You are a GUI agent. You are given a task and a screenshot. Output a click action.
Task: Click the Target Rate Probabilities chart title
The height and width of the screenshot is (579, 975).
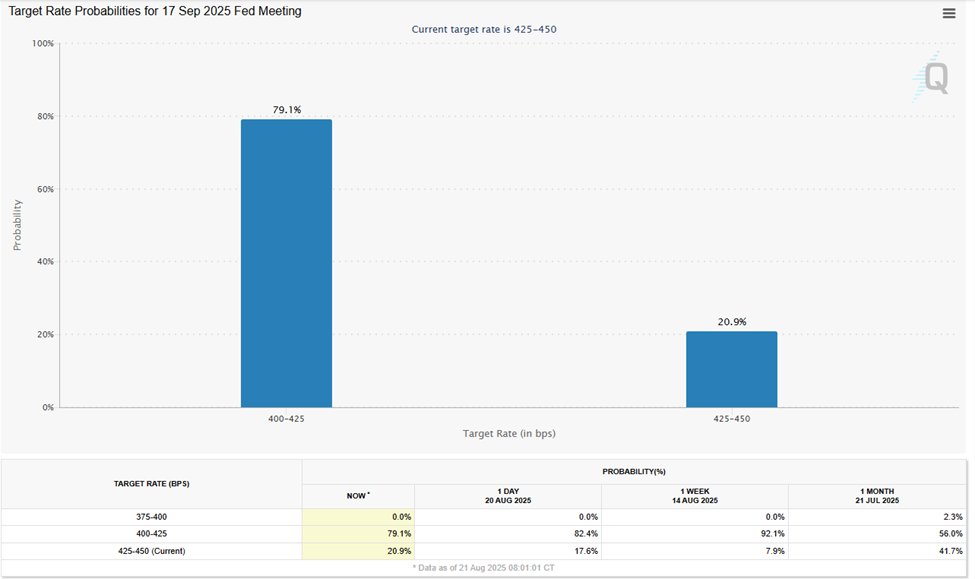tap(152, 11)
